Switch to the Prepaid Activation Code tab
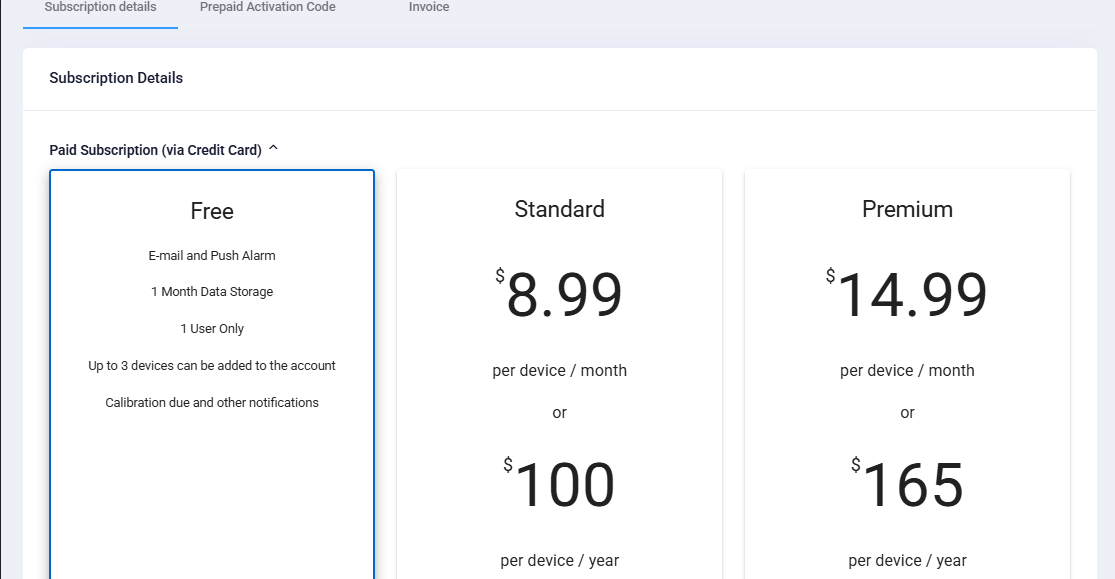The width and height of the screenshot is (1115, 579). [x=267, y=7]
